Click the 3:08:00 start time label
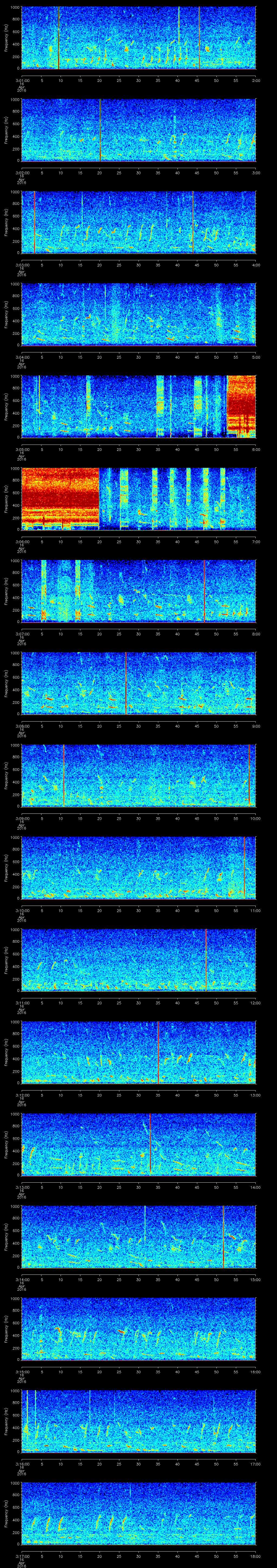The image size is (277, 1568). click(22, 726)
